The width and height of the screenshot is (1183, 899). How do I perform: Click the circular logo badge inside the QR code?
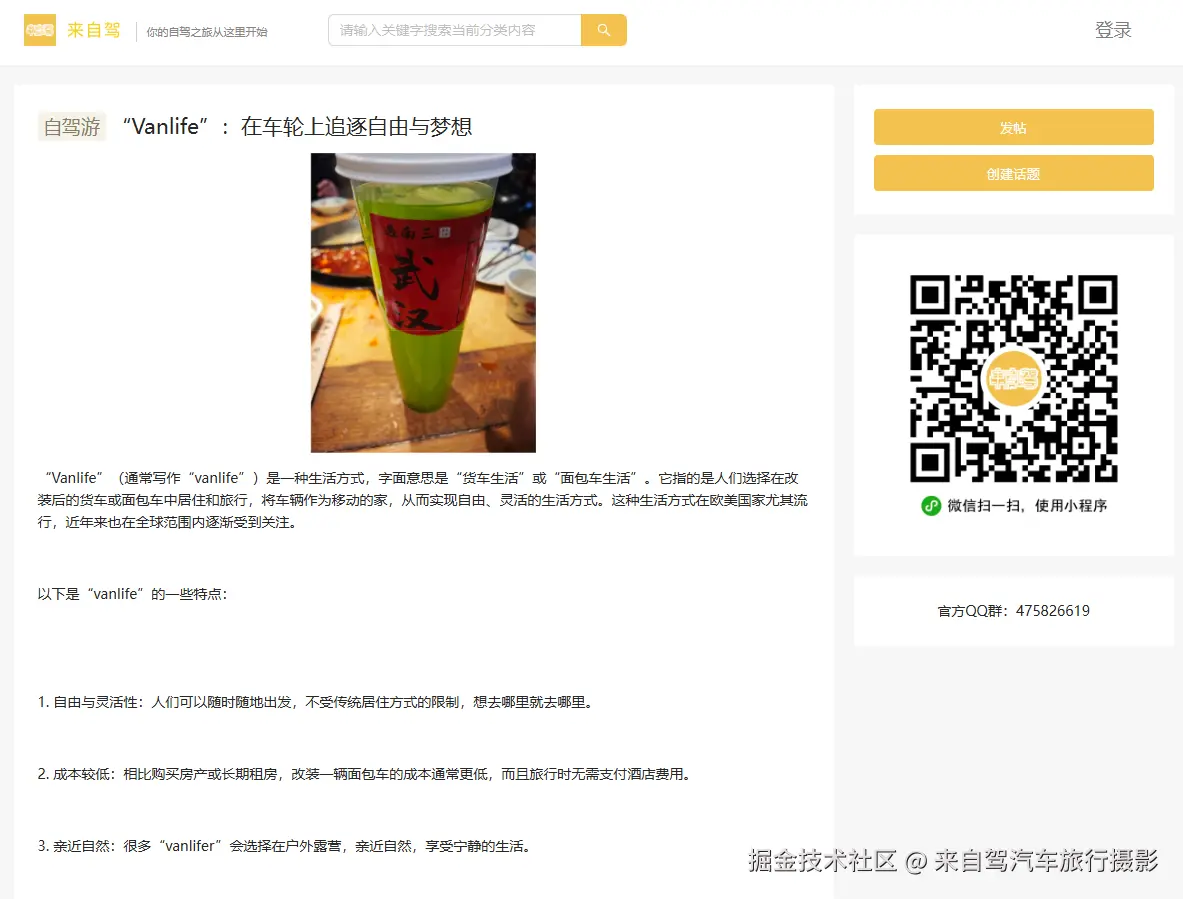coord(1013,379)
